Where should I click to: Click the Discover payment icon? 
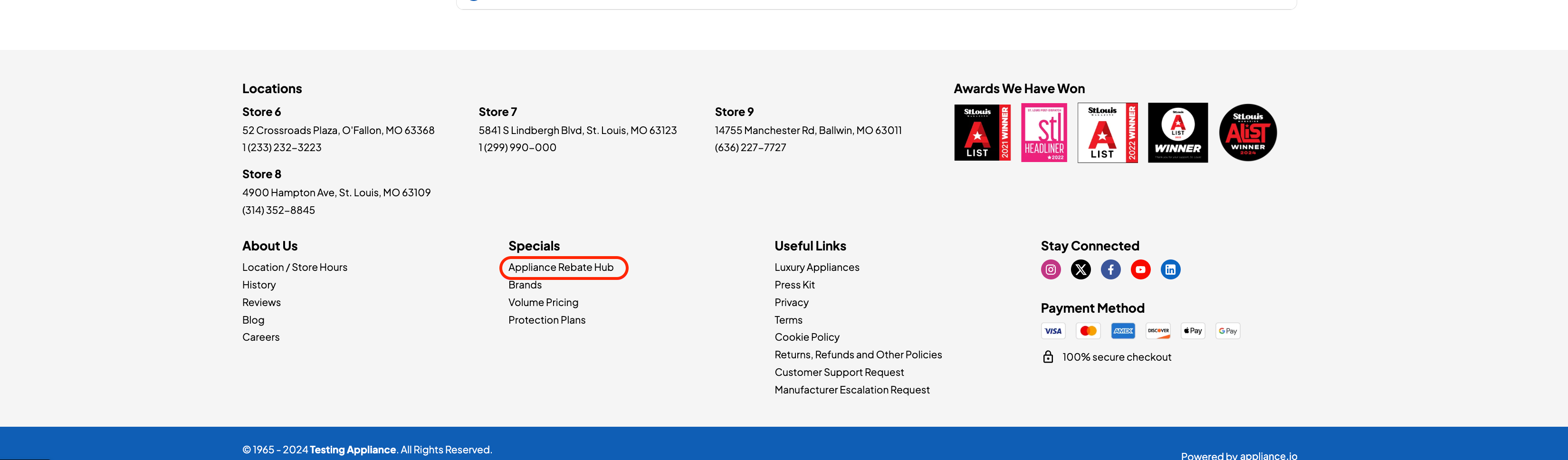point(1158,331)
